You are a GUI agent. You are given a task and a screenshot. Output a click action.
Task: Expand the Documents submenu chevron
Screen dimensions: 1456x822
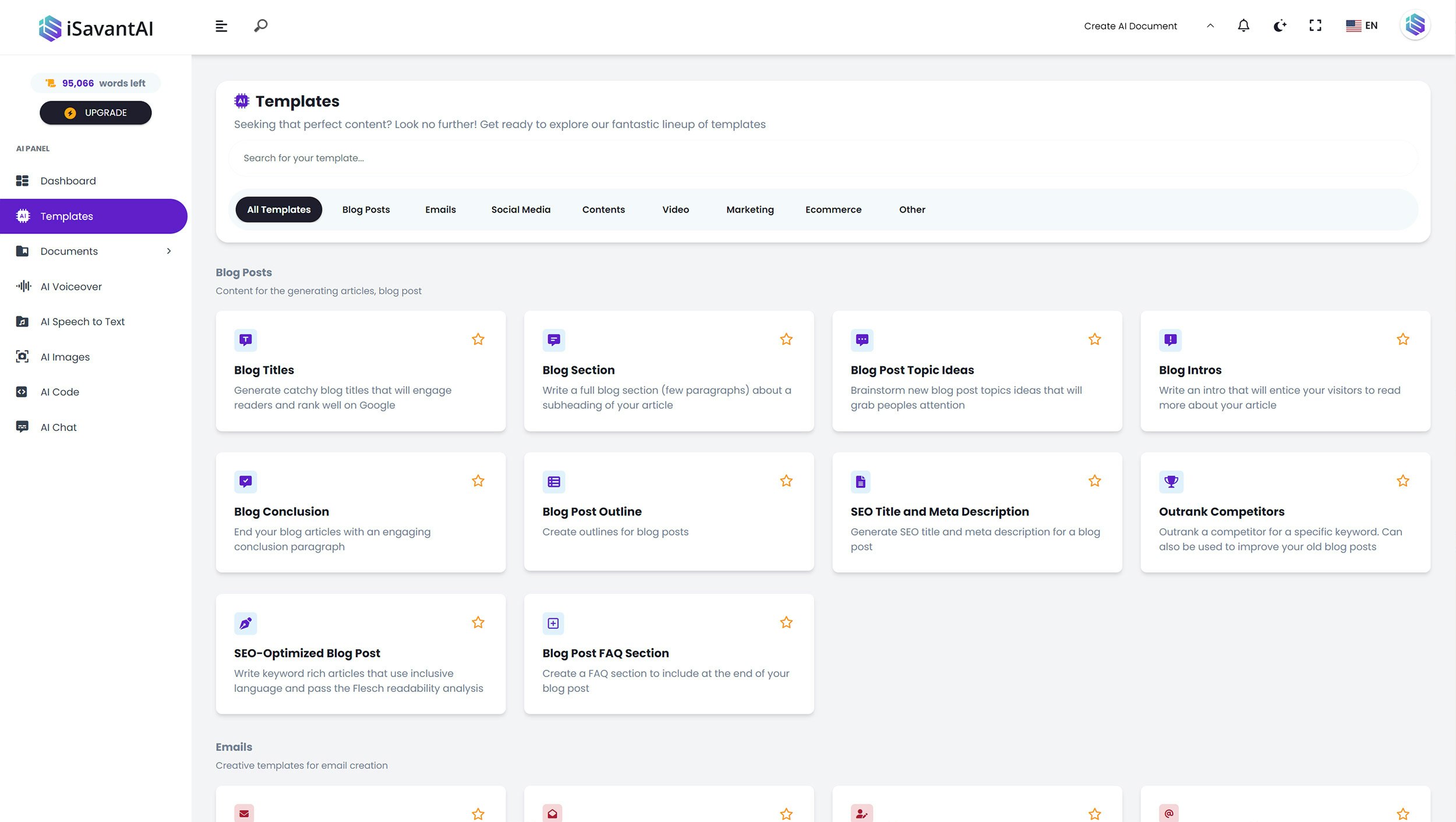(x=169, y=251)
